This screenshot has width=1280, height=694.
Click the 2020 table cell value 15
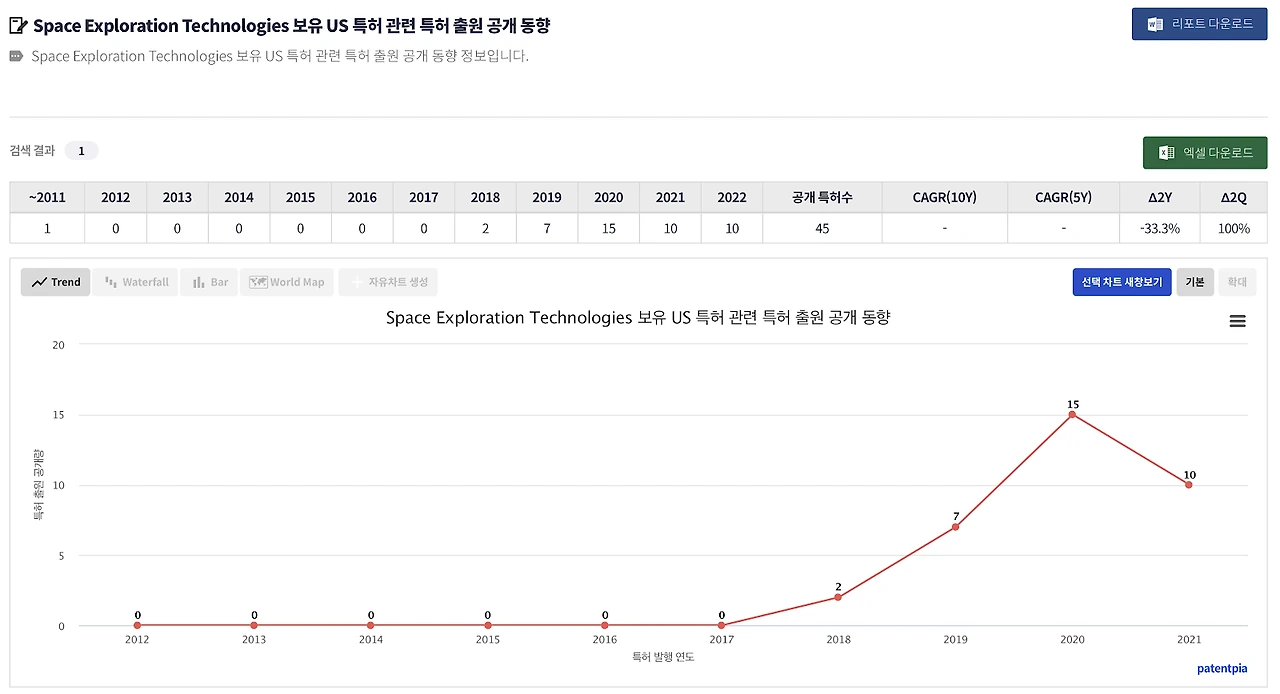coord(609,228)
